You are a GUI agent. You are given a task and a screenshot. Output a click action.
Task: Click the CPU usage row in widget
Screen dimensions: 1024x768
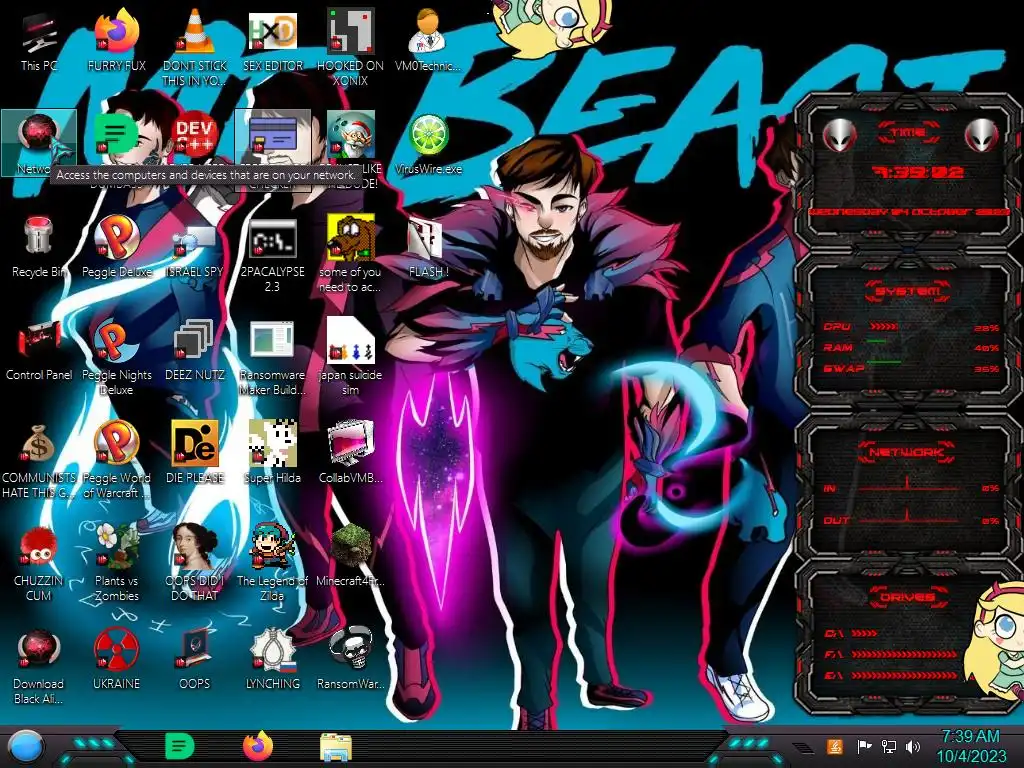pyautogui.click(x=911, y=327)
